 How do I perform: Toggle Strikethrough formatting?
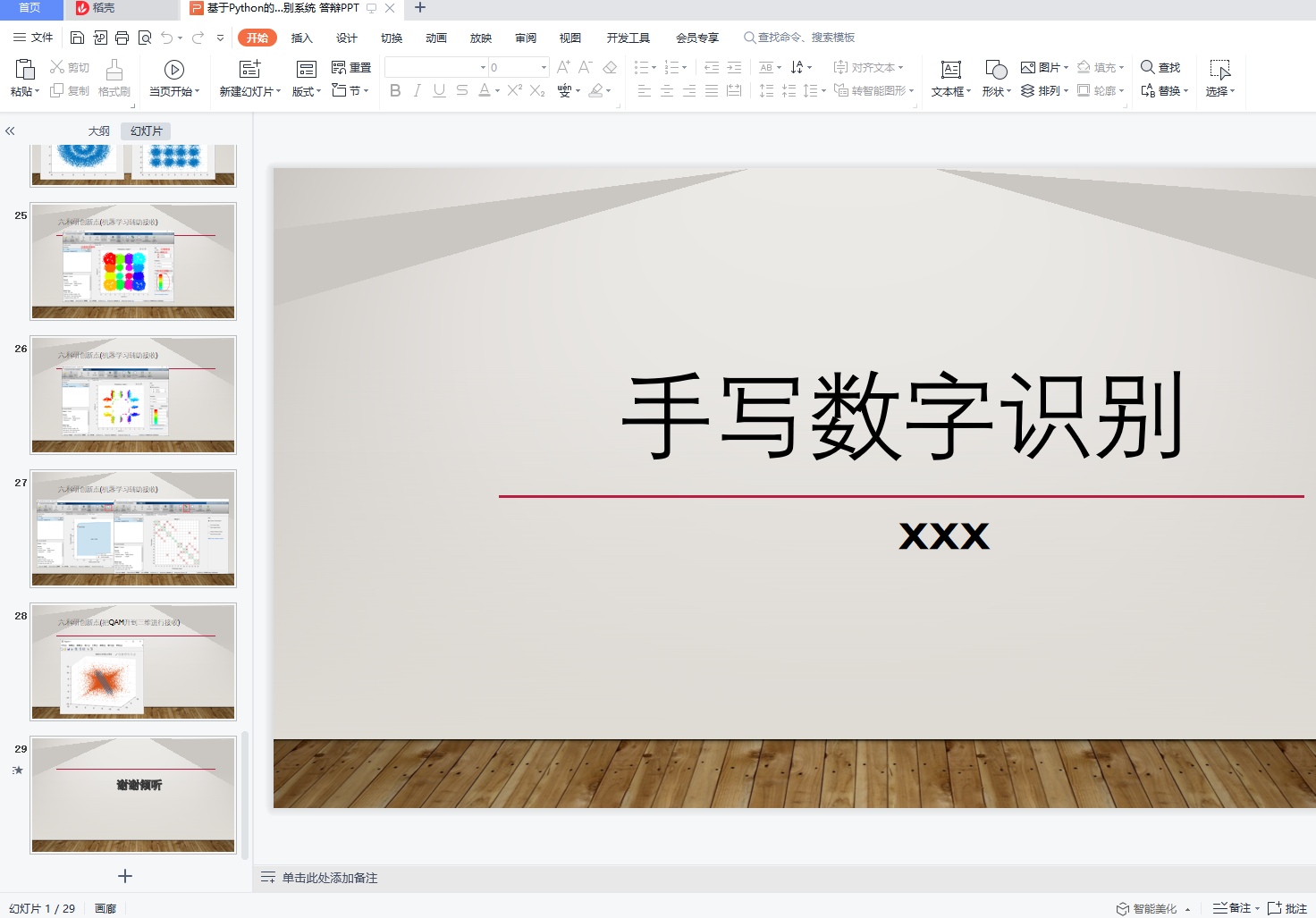(x=461, y=90)
